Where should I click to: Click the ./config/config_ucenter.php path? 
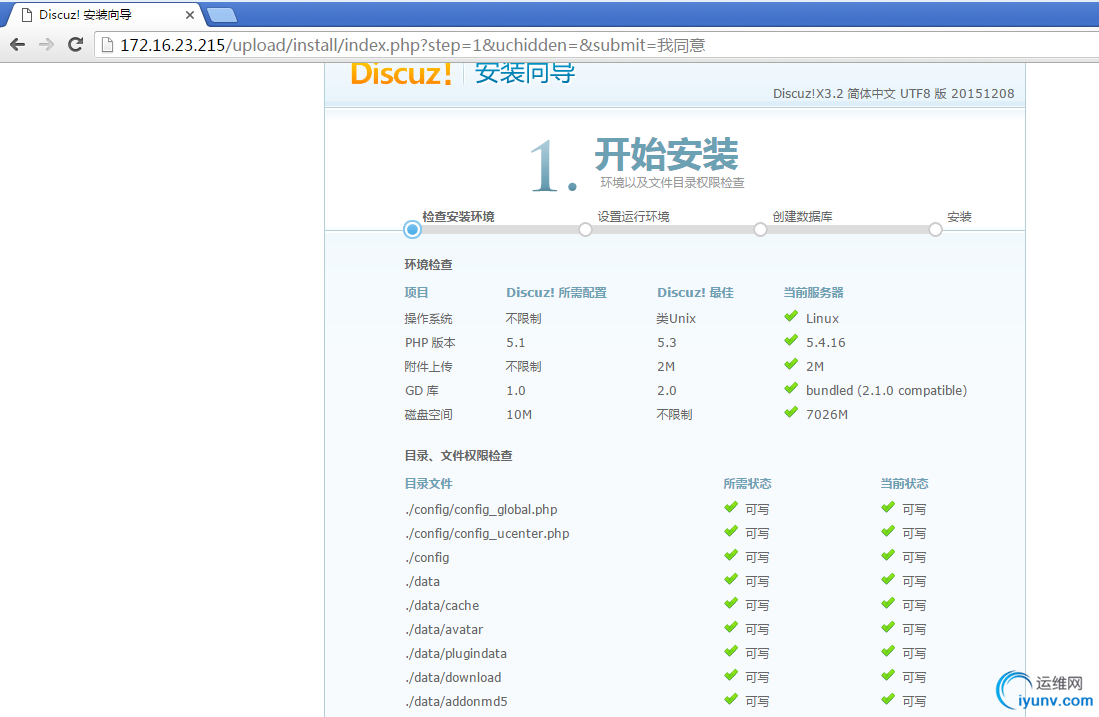point(487,533)
